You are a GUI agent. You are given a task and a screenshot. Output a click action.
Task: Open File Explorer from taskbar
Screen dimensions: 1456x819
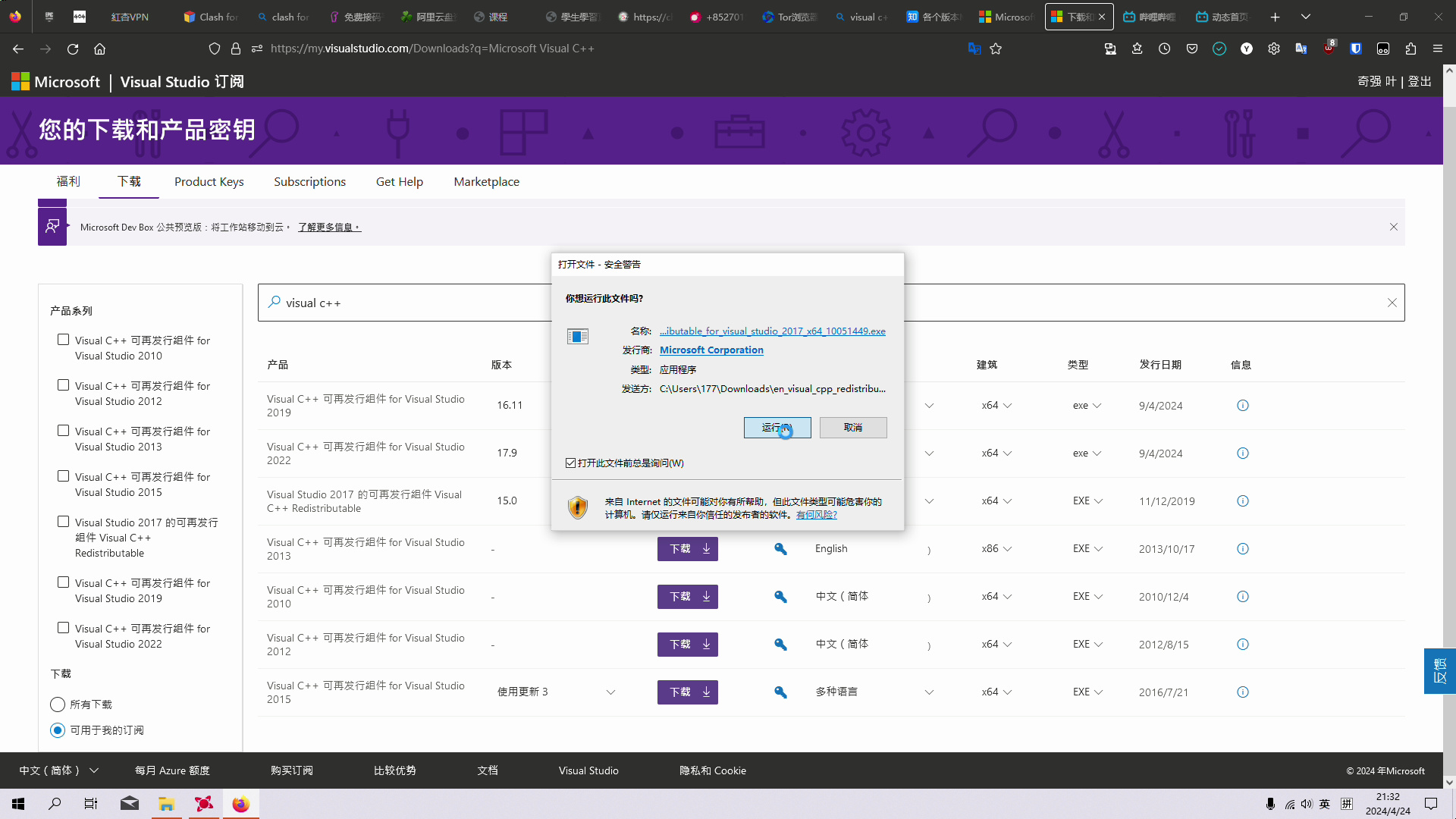click(x=166, y=804)
